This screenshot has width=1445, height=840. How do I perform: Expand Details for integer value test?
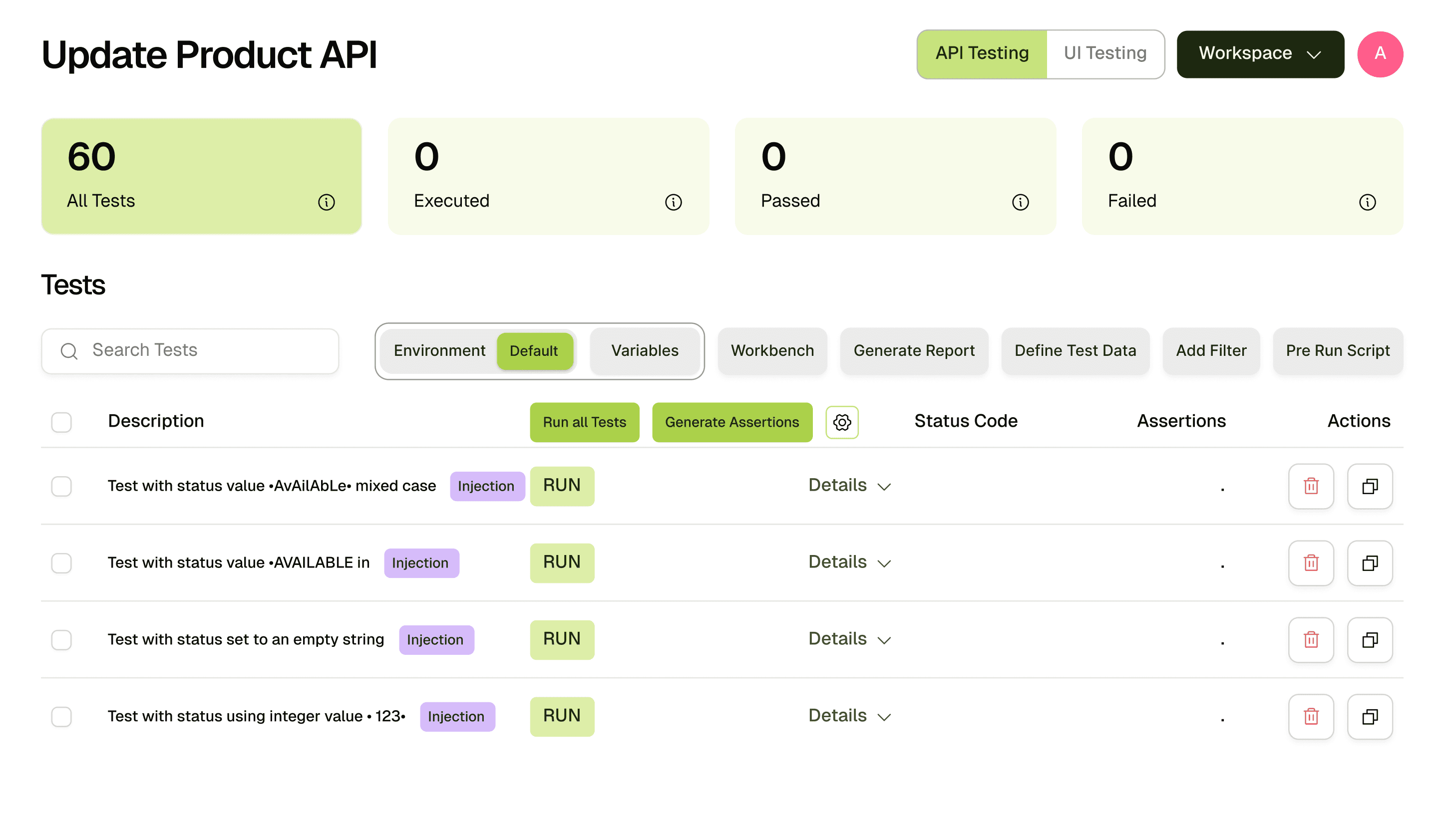pyautogui.click(x=849, y=716)
